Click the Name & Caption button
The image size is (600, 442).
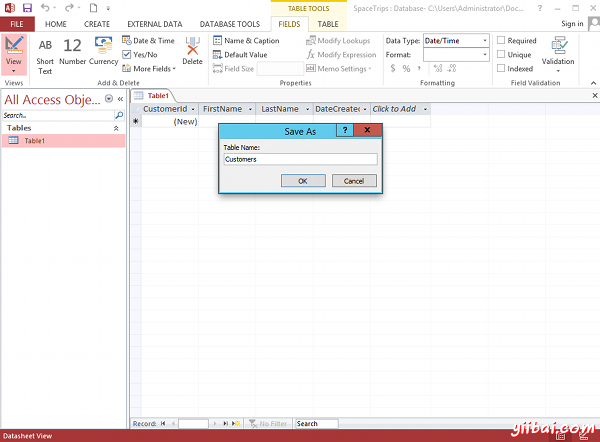pyautogui.click(x=246, y=41)
